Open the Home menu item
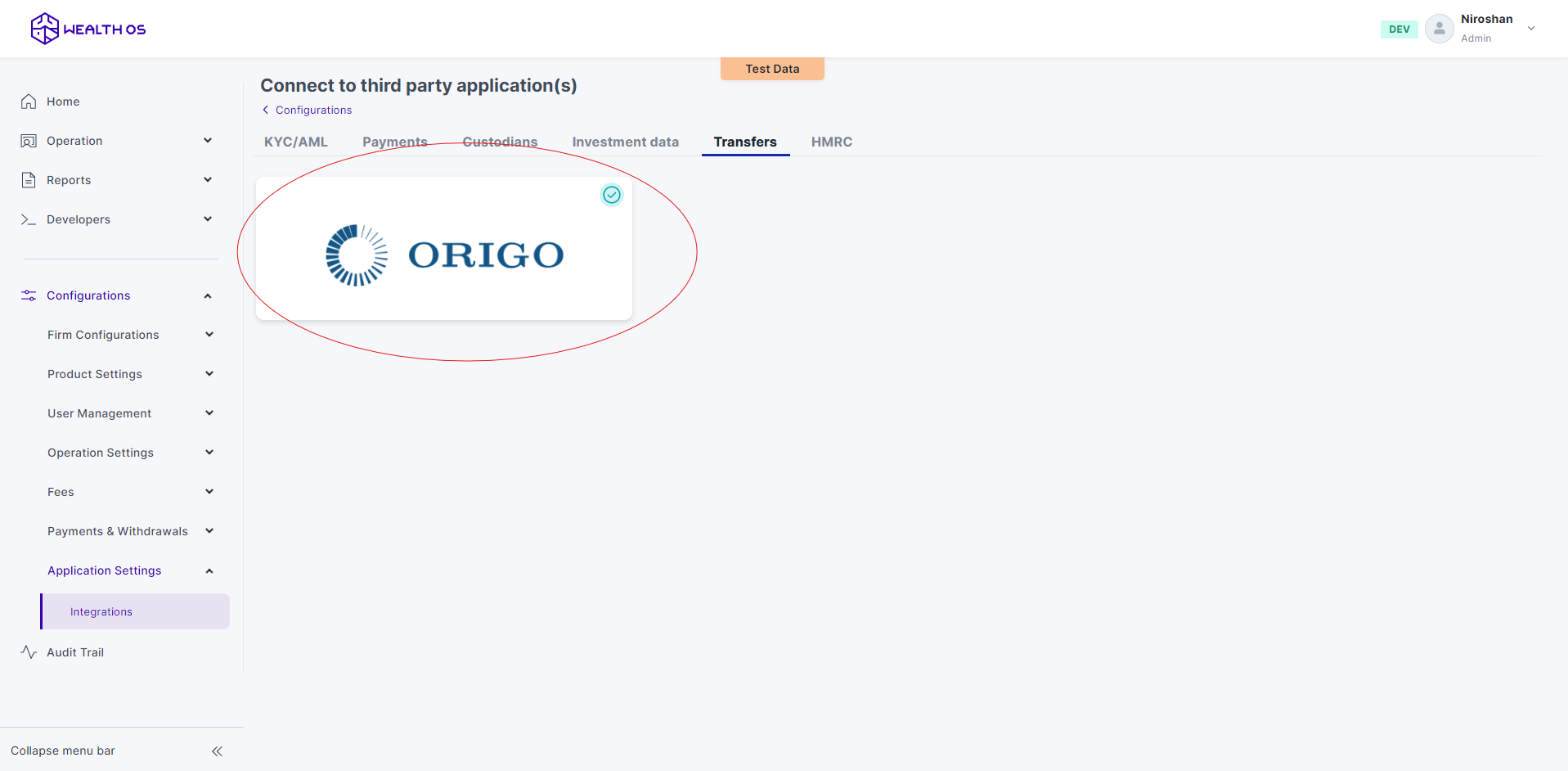 click(63, 101)
